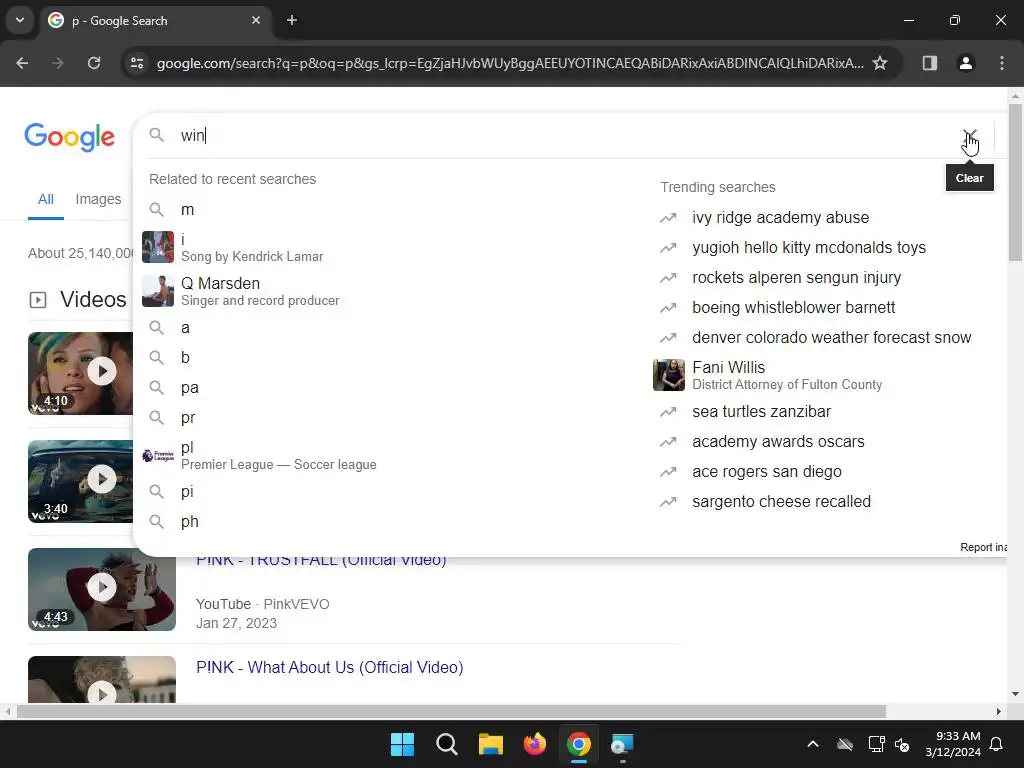Viewport: 1024px width, 768px height.
Task: Click the Fani Willis thumbnail image
Action: tap(669, 375)
